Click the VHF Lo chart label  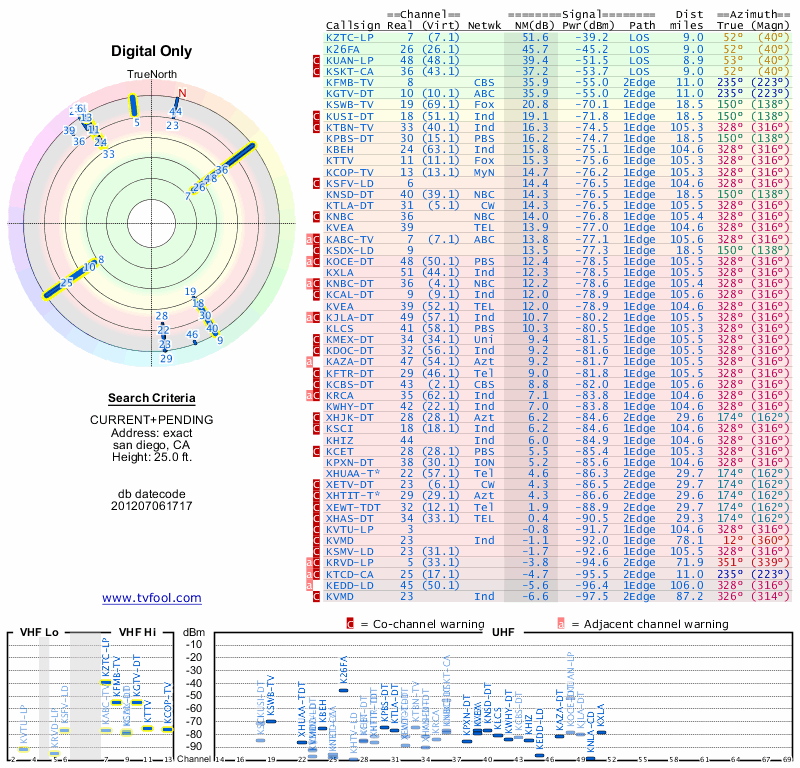point(39,632)
